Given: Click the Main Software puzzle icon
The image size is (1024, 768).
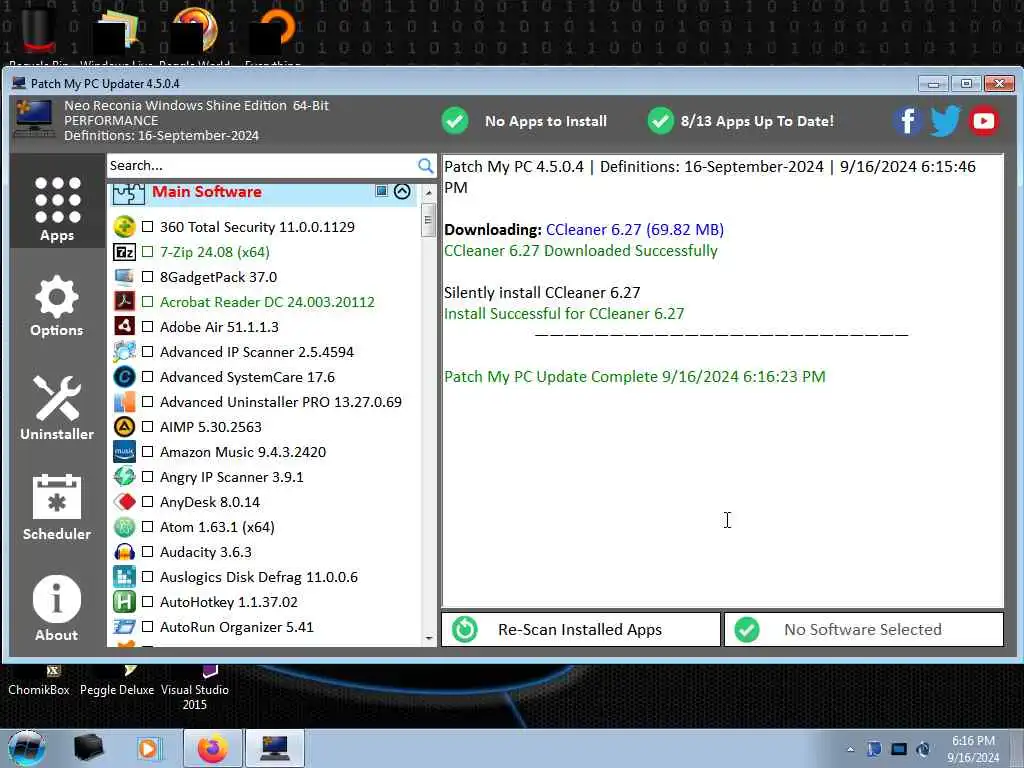Looking at the screenshot, I should tap(128, 193).
